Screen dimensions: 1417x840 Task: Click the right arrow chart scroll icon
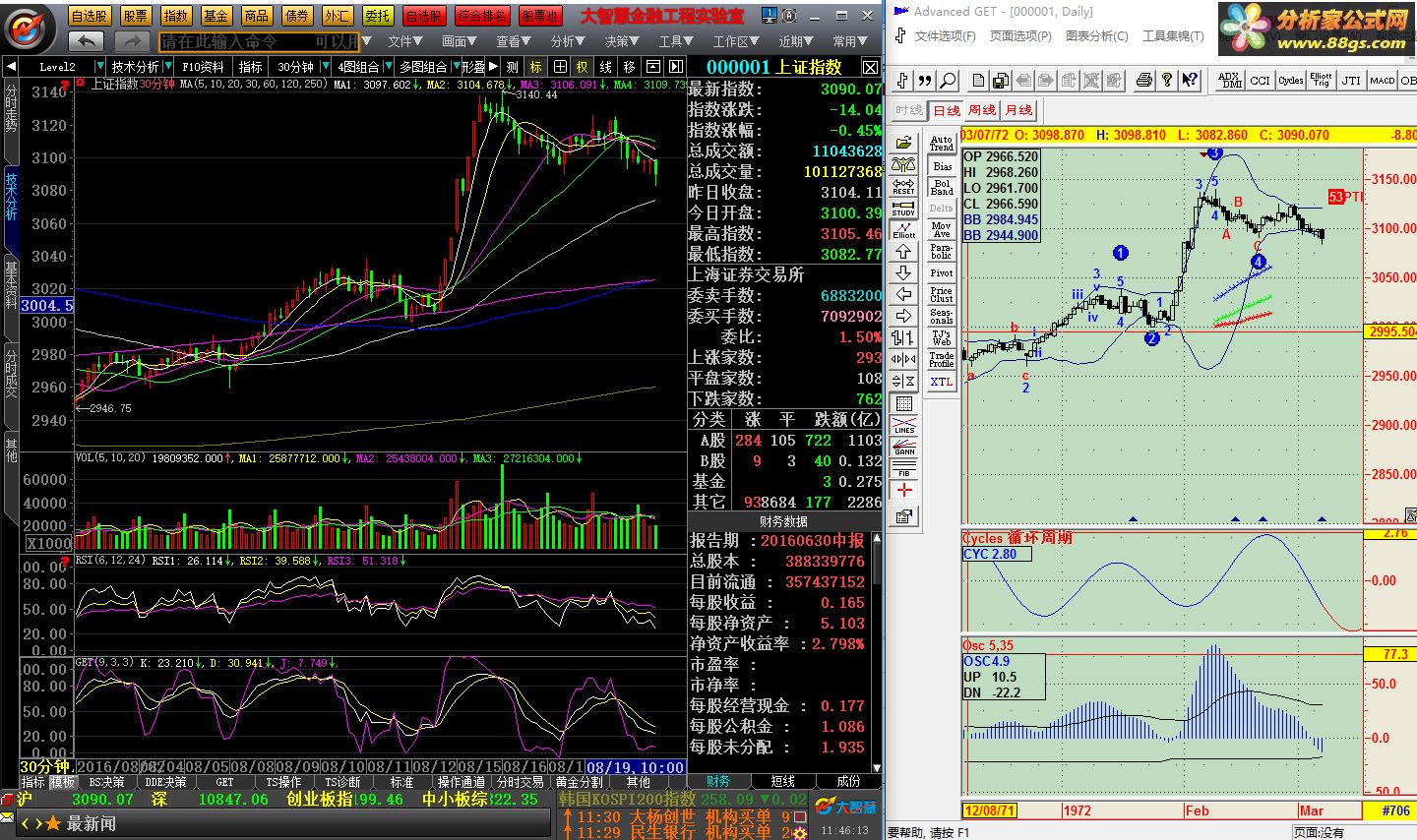pos(904,317)
